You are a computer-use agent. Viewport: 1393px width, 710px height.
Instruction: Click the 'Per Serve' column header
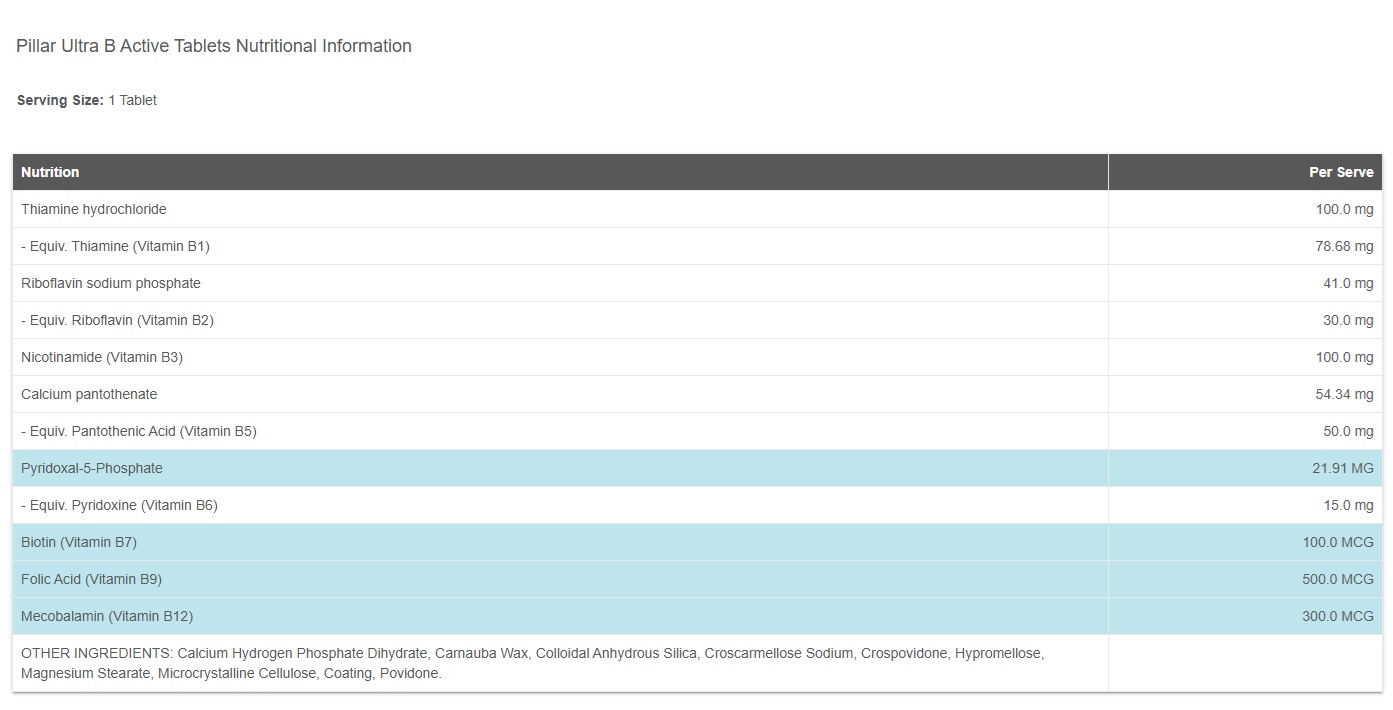(x=1341, y=172)
